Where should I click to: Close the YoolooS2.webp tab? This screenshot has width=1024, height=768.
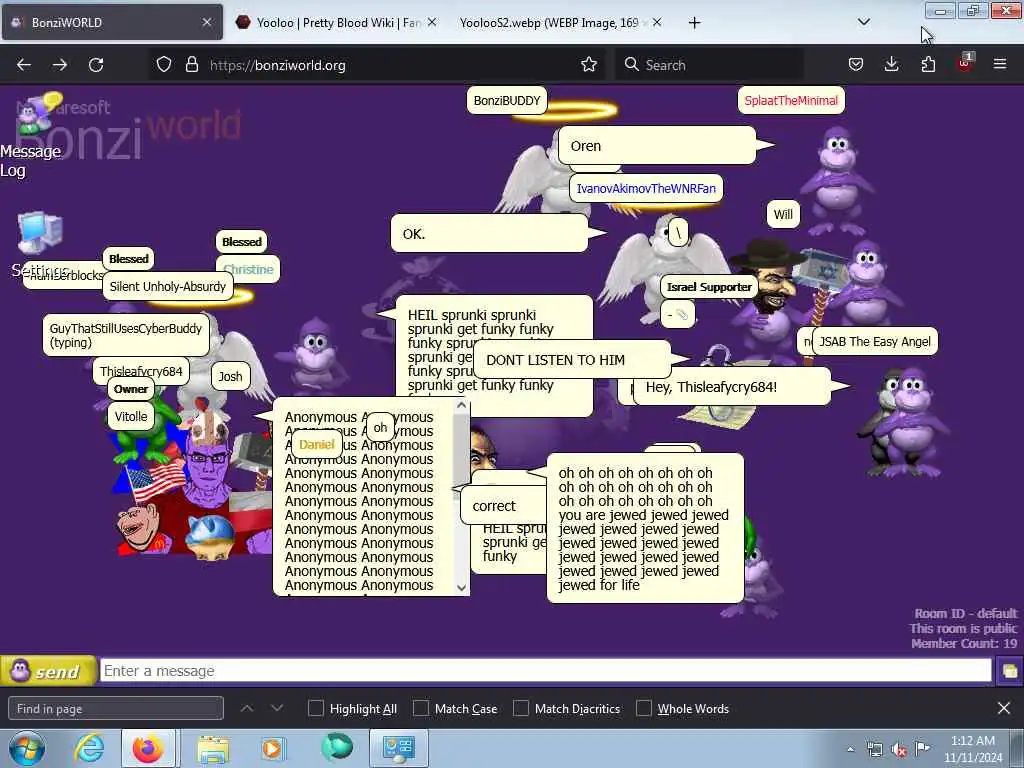pos(657,22)
